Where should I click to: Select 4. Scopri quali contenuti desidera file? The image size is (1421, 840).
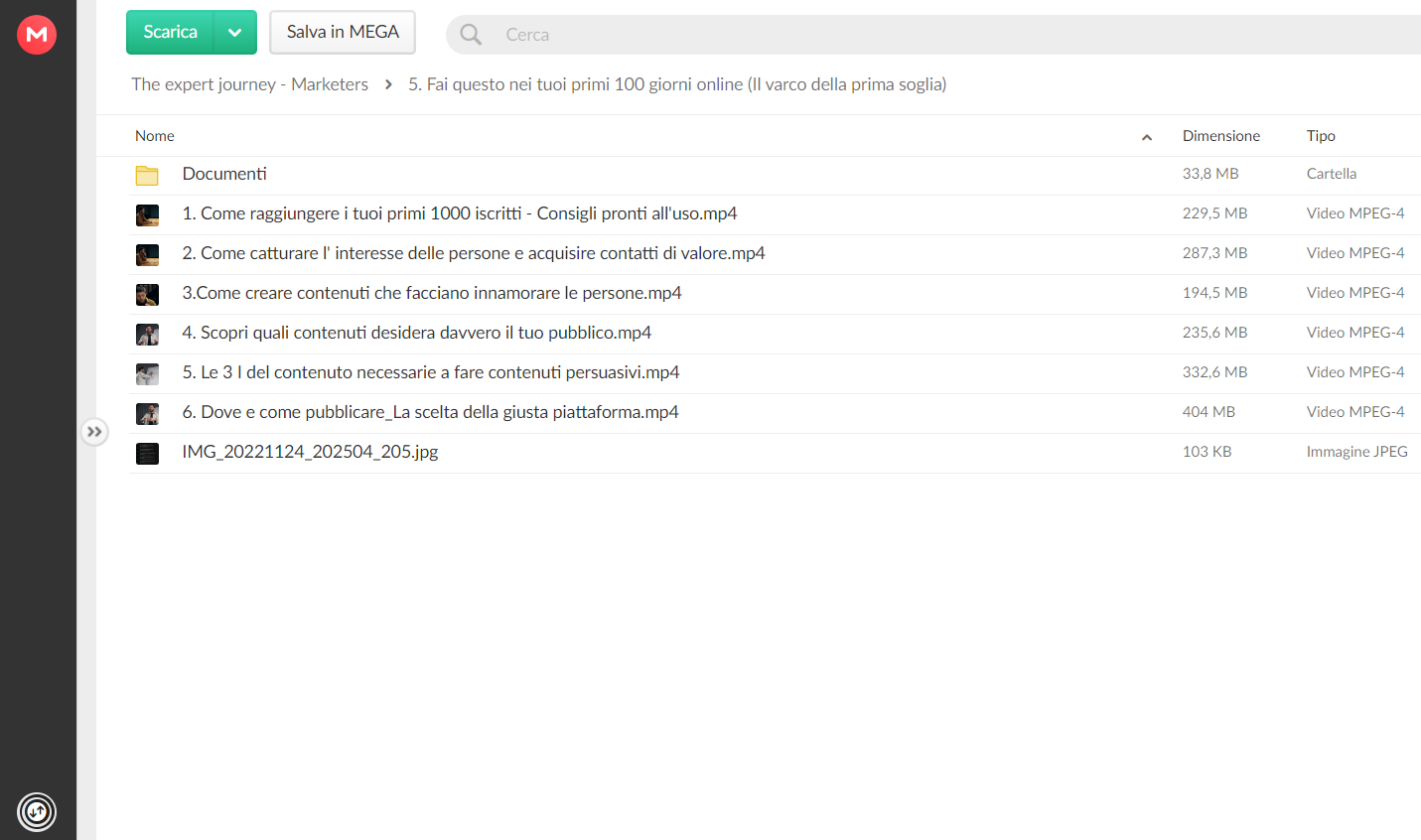(x=775, y=334)
